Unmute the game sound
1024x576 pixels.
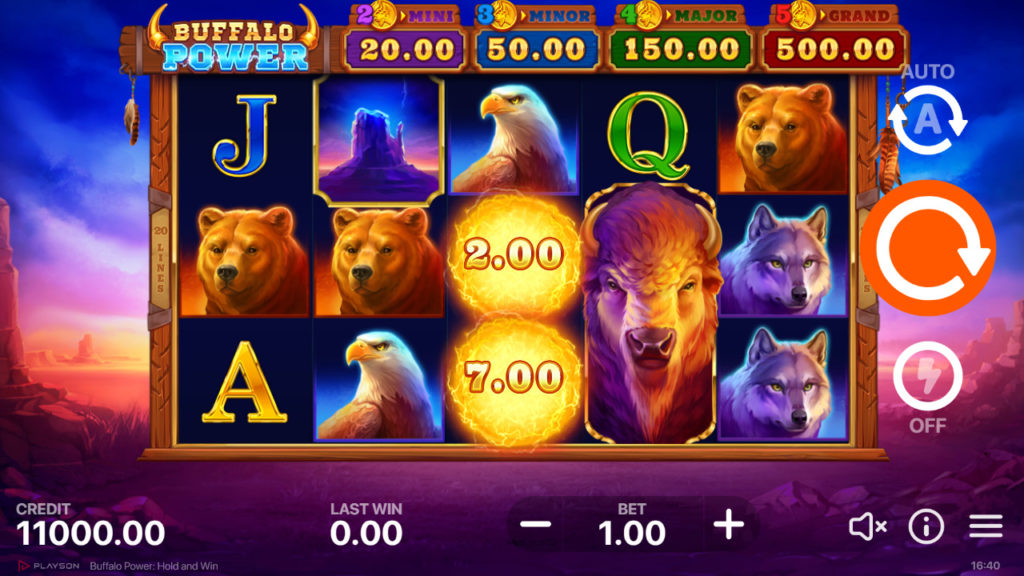(x=867, y=526)
